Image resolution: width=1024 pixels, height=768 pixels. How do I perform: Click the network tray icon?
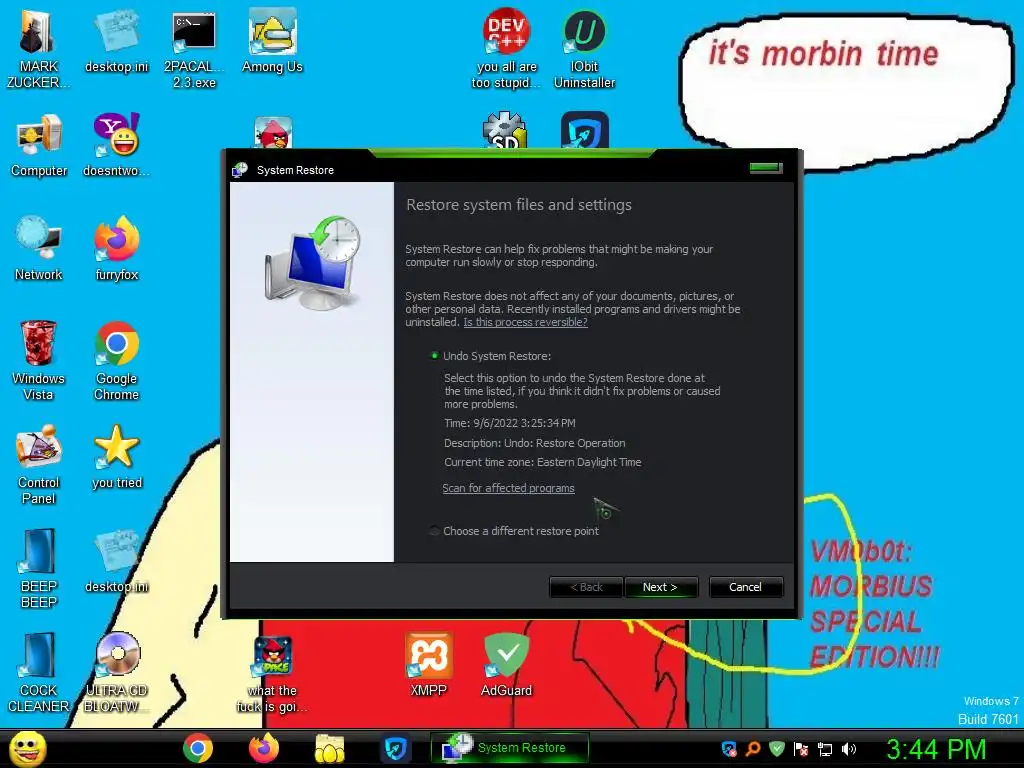point(825,749)
